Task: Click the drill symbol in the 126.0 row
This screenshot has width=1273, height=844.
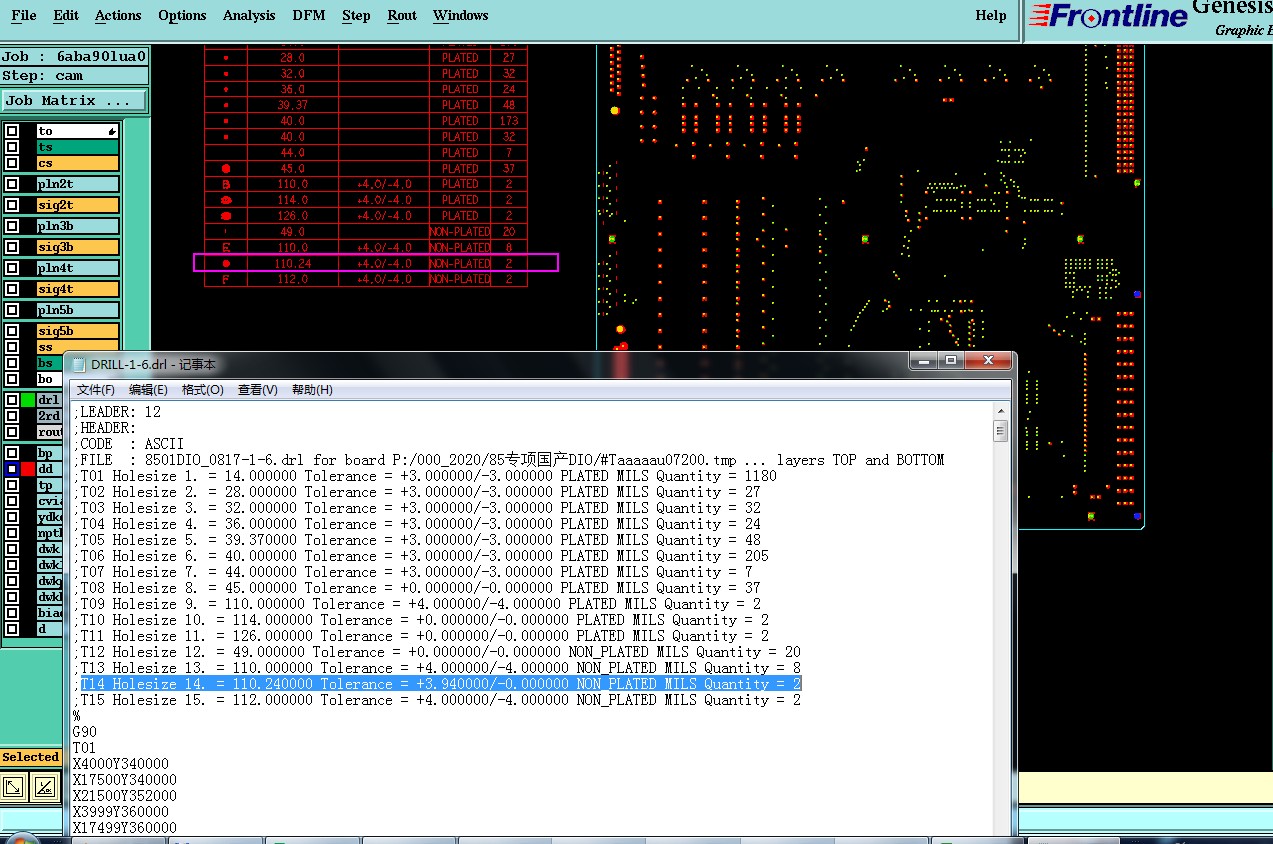Action: (226, 216)
